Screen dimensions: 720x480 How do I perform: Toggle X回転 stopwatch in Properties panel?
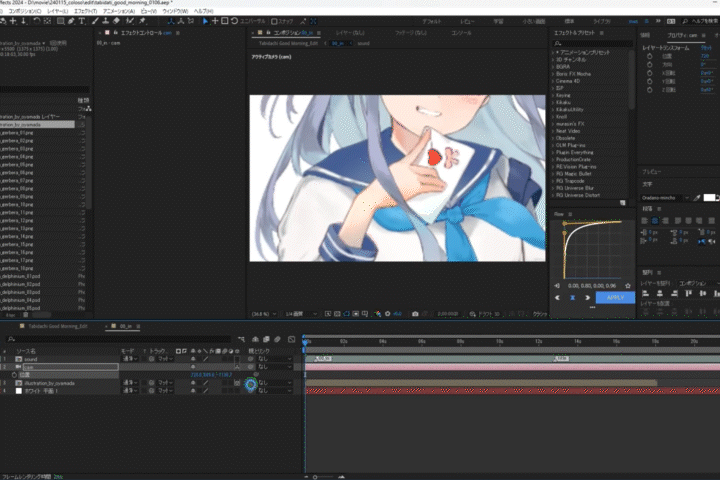pyautogui.click(x=649, y=73)
